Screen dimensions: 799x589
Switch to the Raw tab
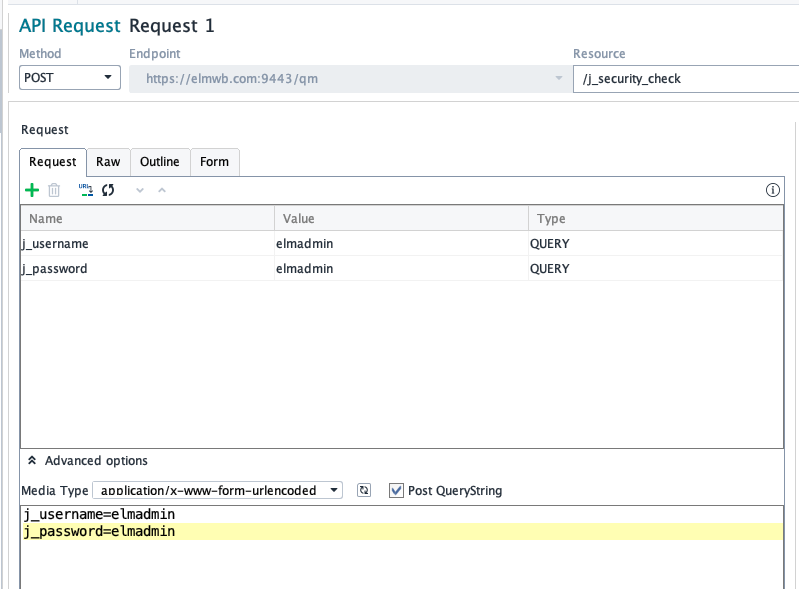108,162
